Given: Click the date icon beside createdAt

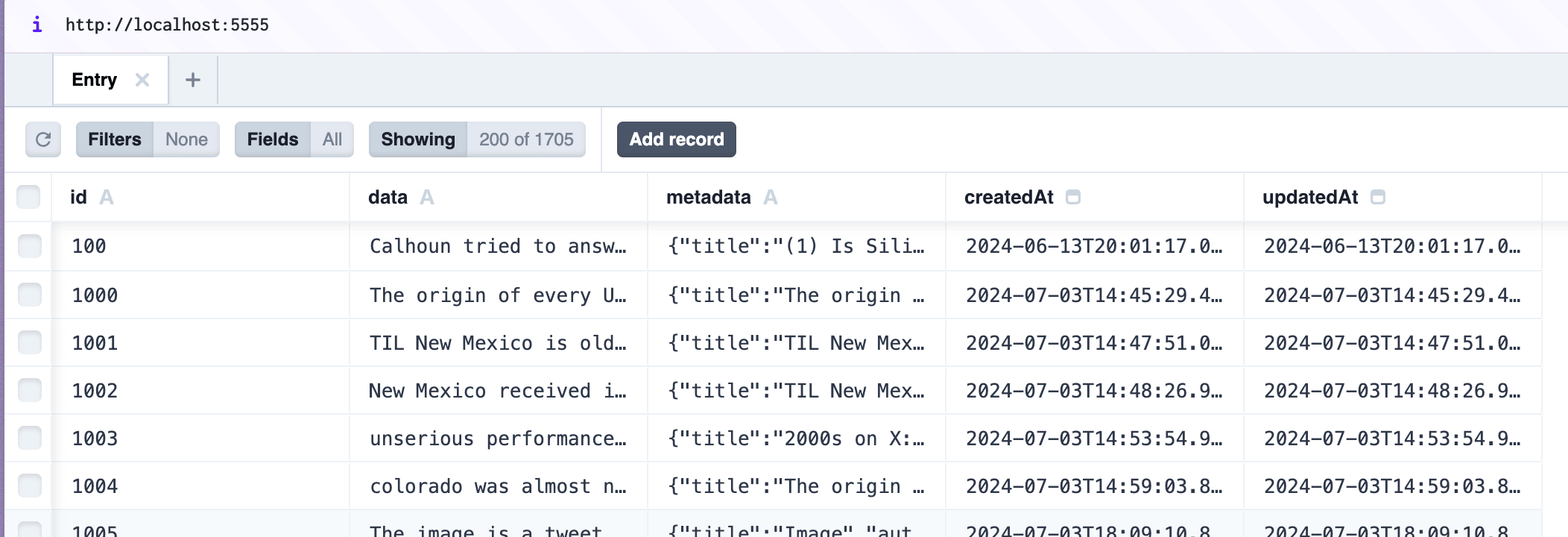Looking at the screenshot, I should click(x=1073, y=198).
